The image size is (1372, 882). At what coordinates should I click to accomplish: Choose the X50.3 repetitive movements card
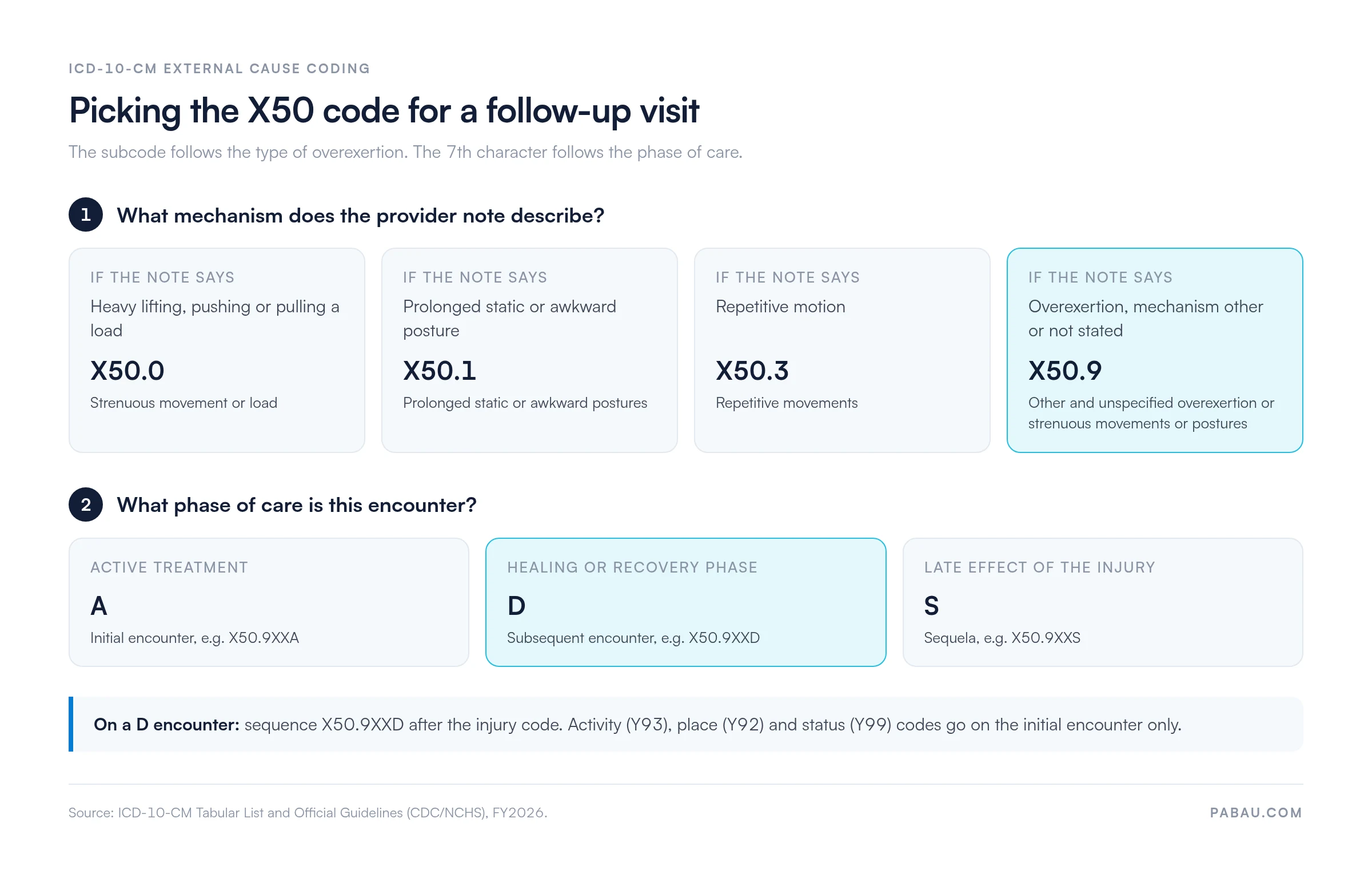coord(842,350)
